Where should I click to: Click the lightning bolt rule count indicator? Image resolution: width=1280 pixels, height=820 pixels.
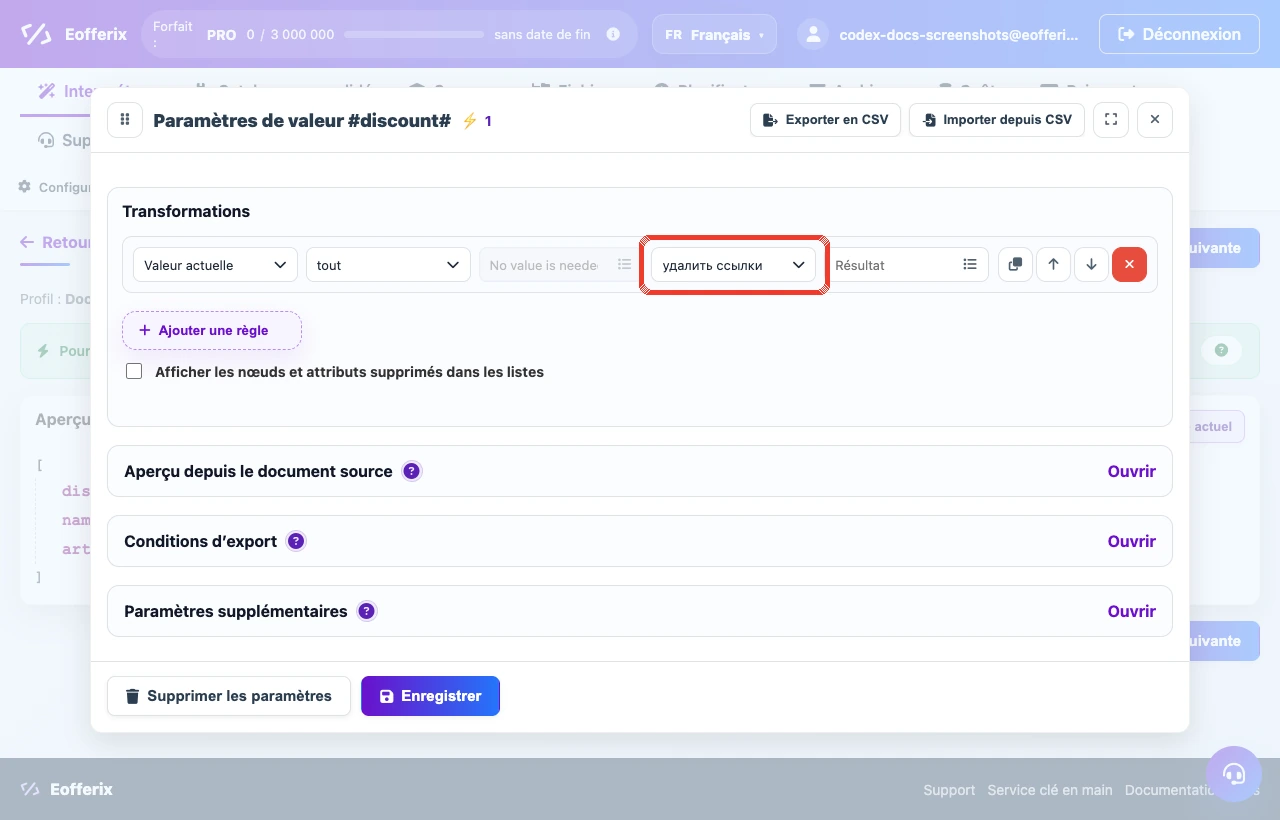(476, 121)
